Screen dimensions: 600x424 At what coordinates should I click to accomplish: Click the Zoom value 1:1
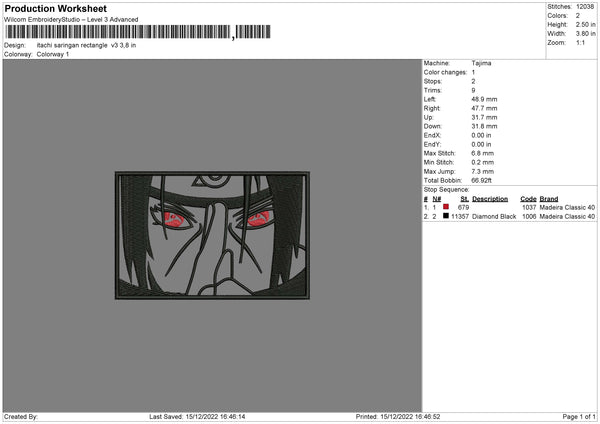pyautogui.click(x=580, y=42)
